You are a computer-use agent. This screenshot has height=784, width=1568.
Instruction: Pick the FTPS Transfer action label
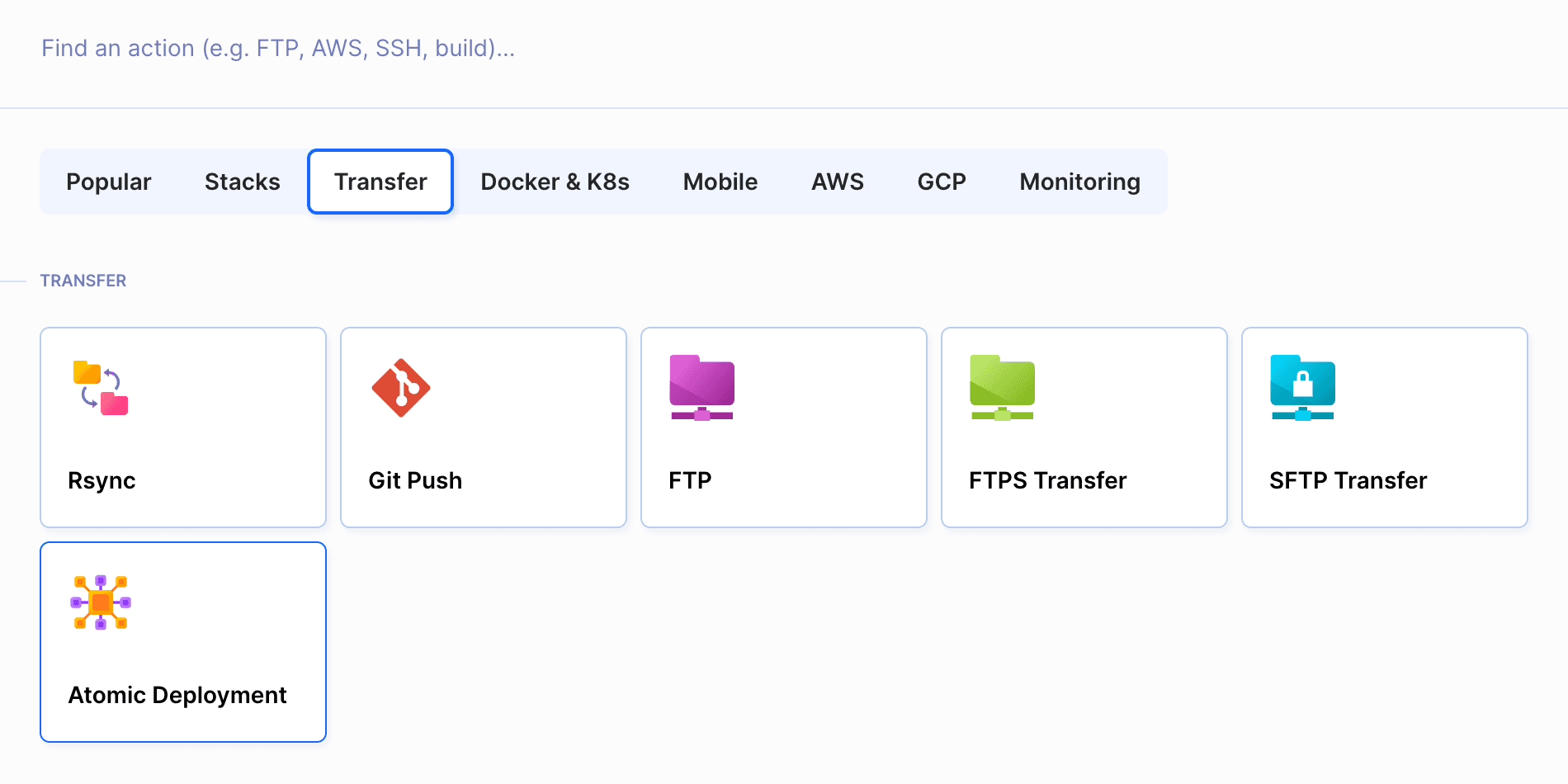(x=1047, y=480)
